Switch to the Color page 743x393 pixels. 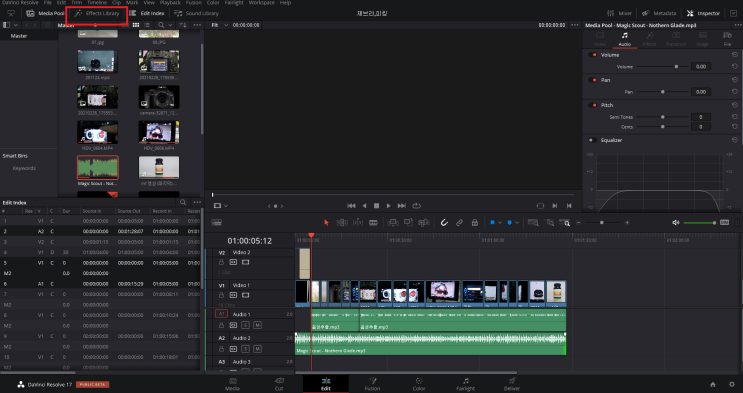[x=419, y=384]
